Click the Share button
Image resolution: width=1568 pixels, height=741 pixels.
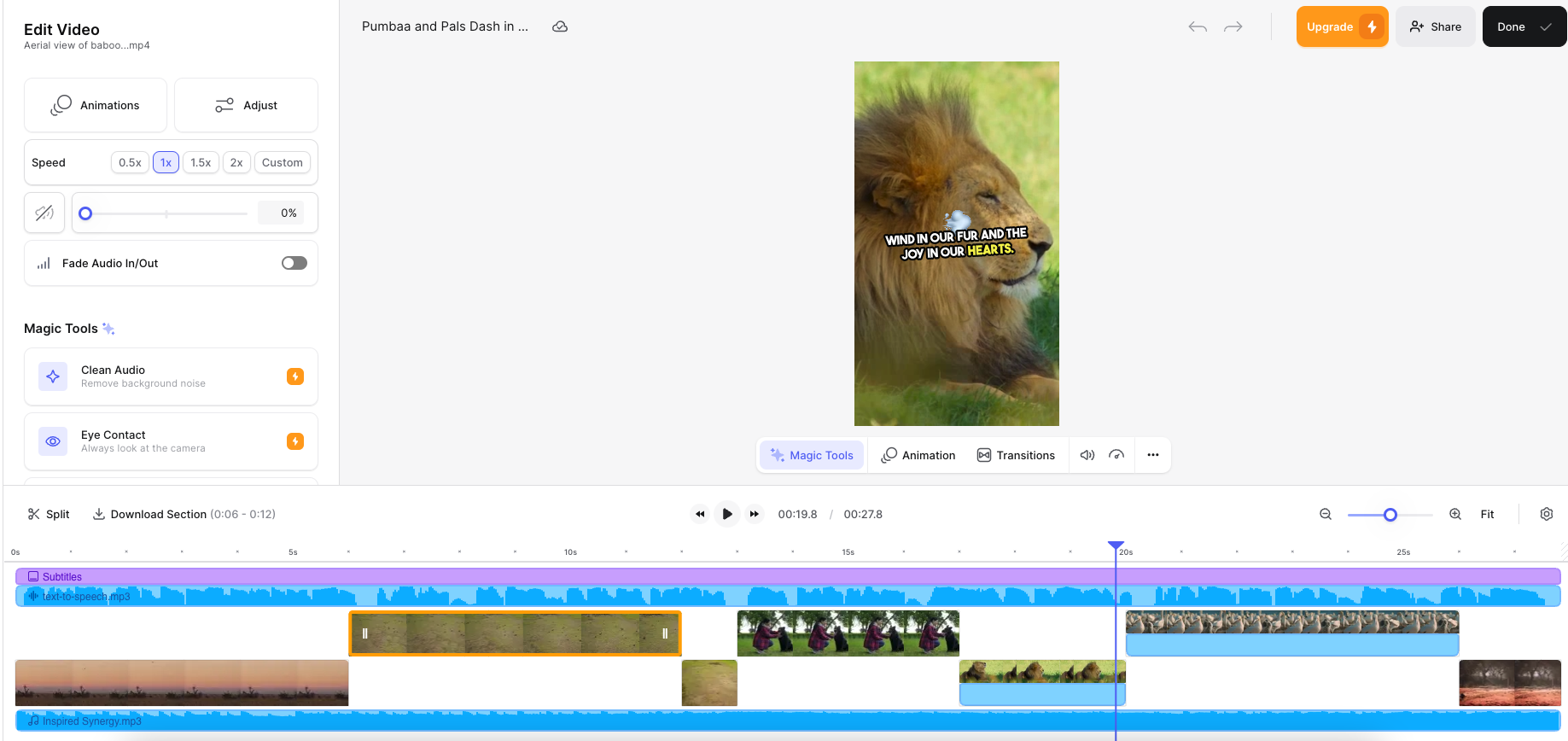[1435, 27]
